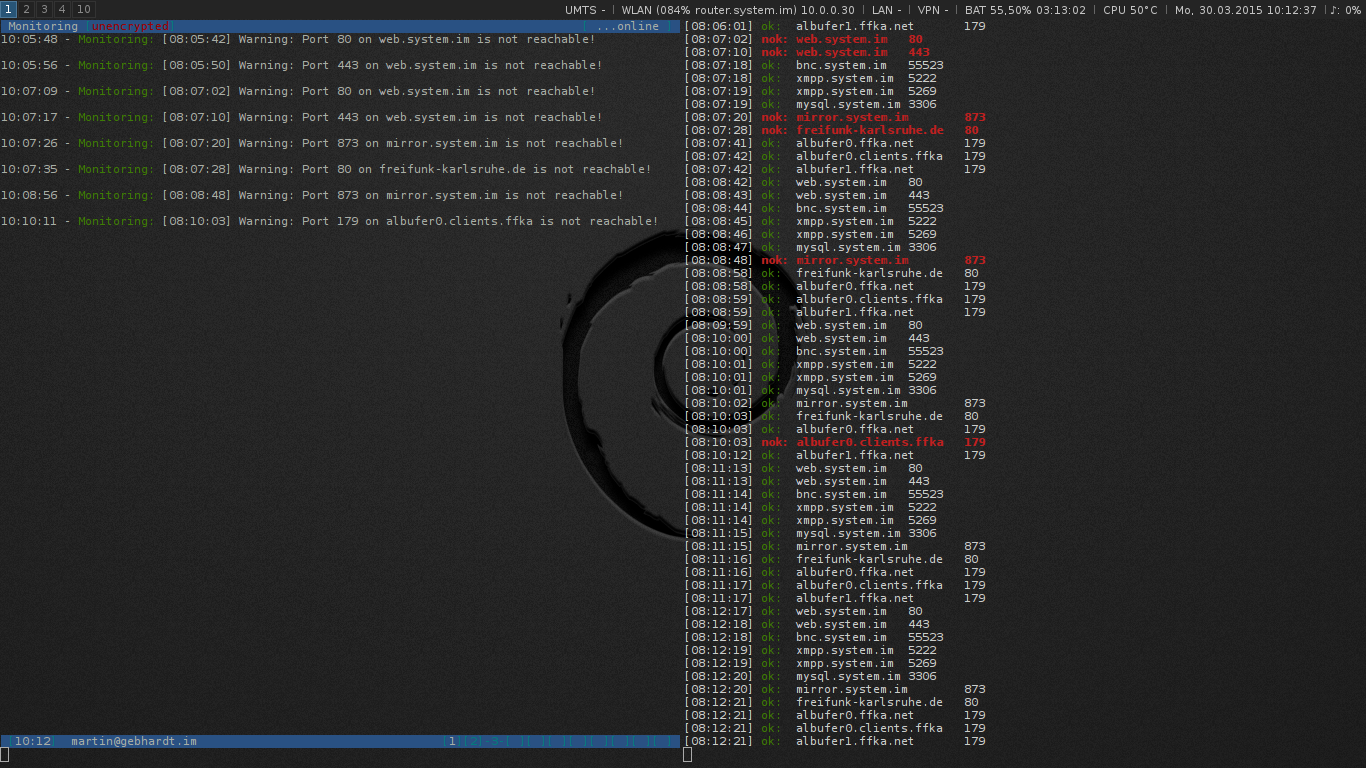This screenshot has width=1366, height=768.
Task: Click the UMTS status entry
Action: pos(585,10)
